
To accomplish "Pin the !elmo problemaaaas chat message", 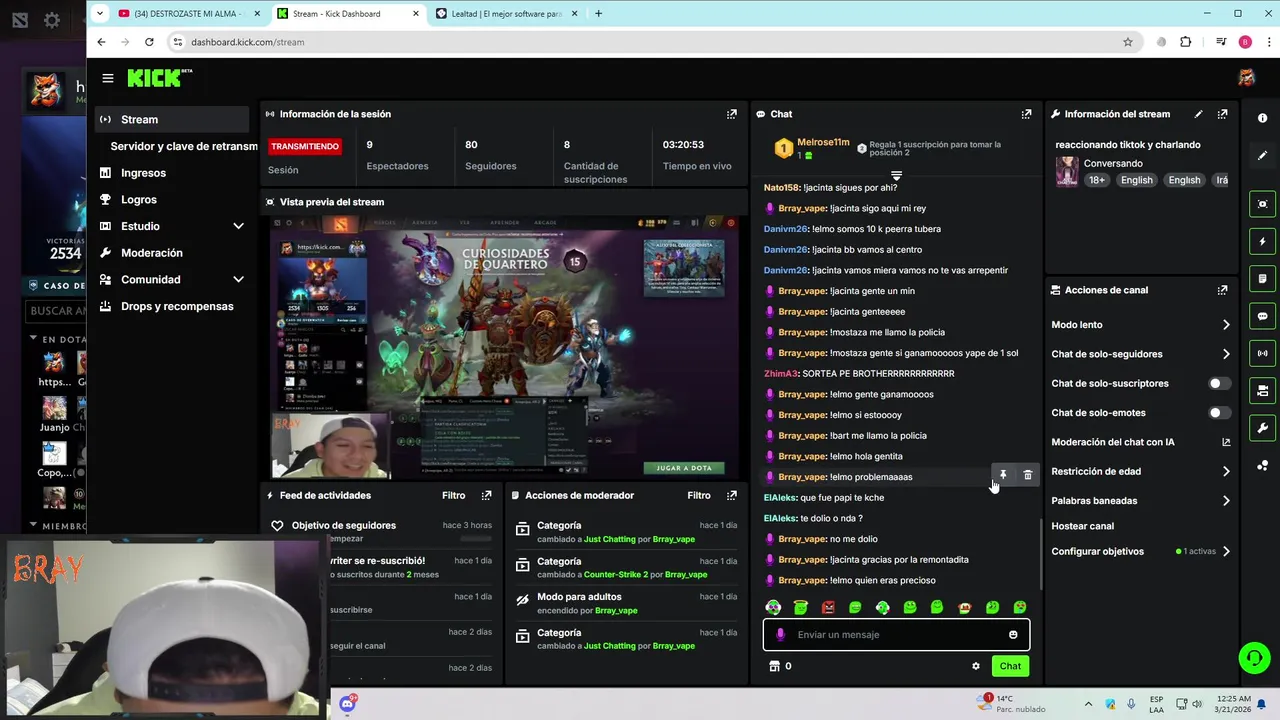I will pyautogui.click(x=1003, y=475).
